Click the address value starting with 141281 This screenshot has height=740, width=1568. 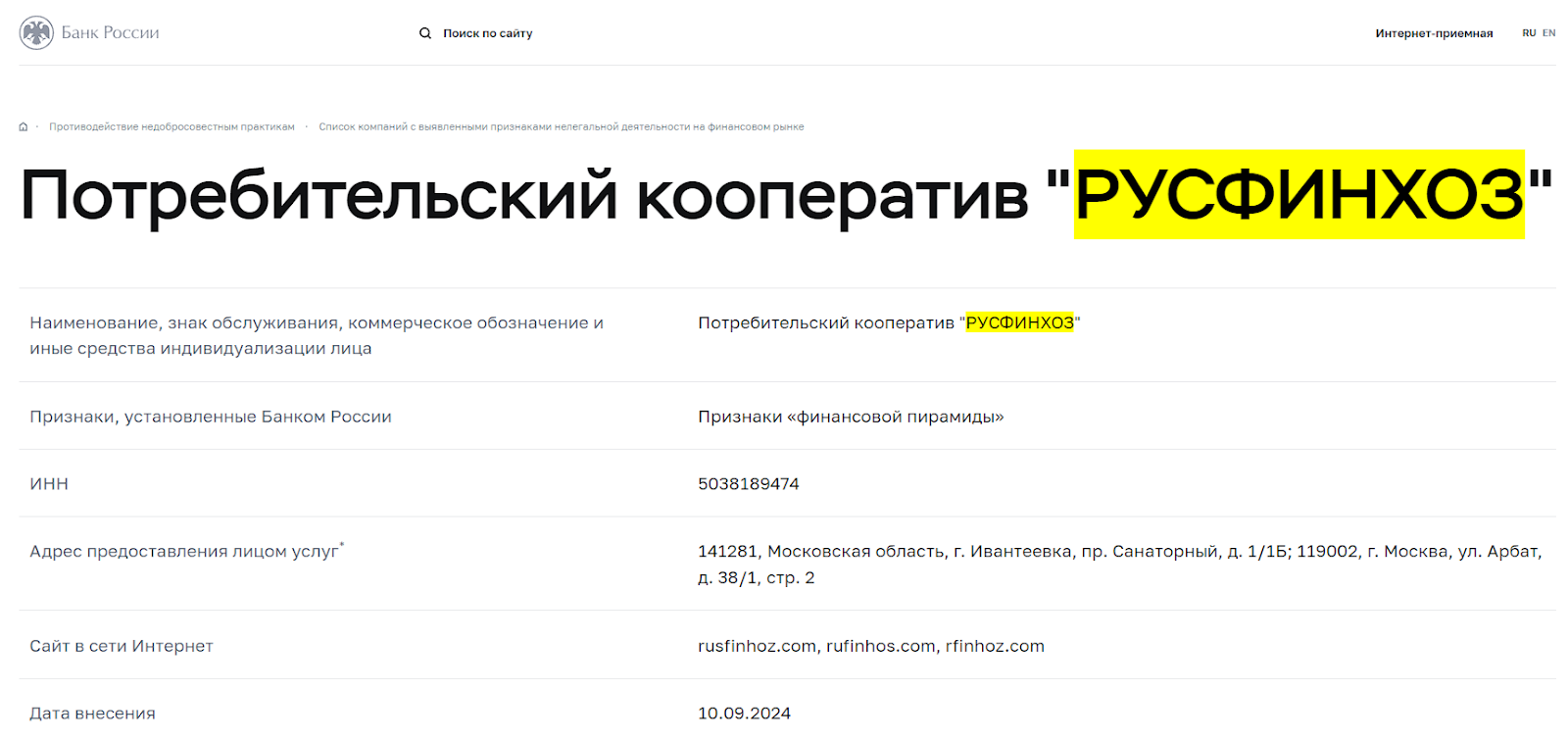[x=1120, y=565]
